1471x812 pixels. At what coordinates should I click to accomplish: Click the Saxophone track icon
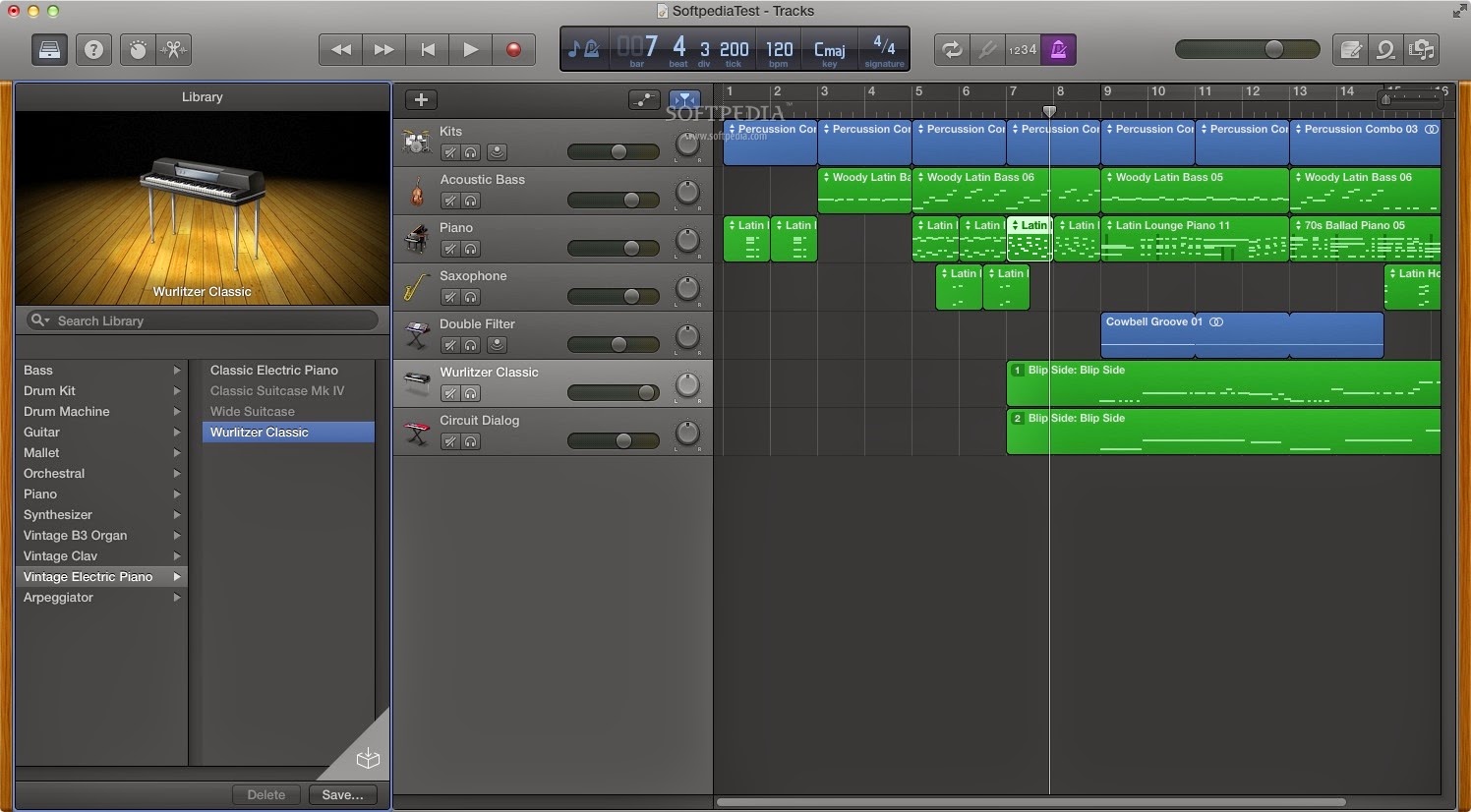(x=417, y=287)
